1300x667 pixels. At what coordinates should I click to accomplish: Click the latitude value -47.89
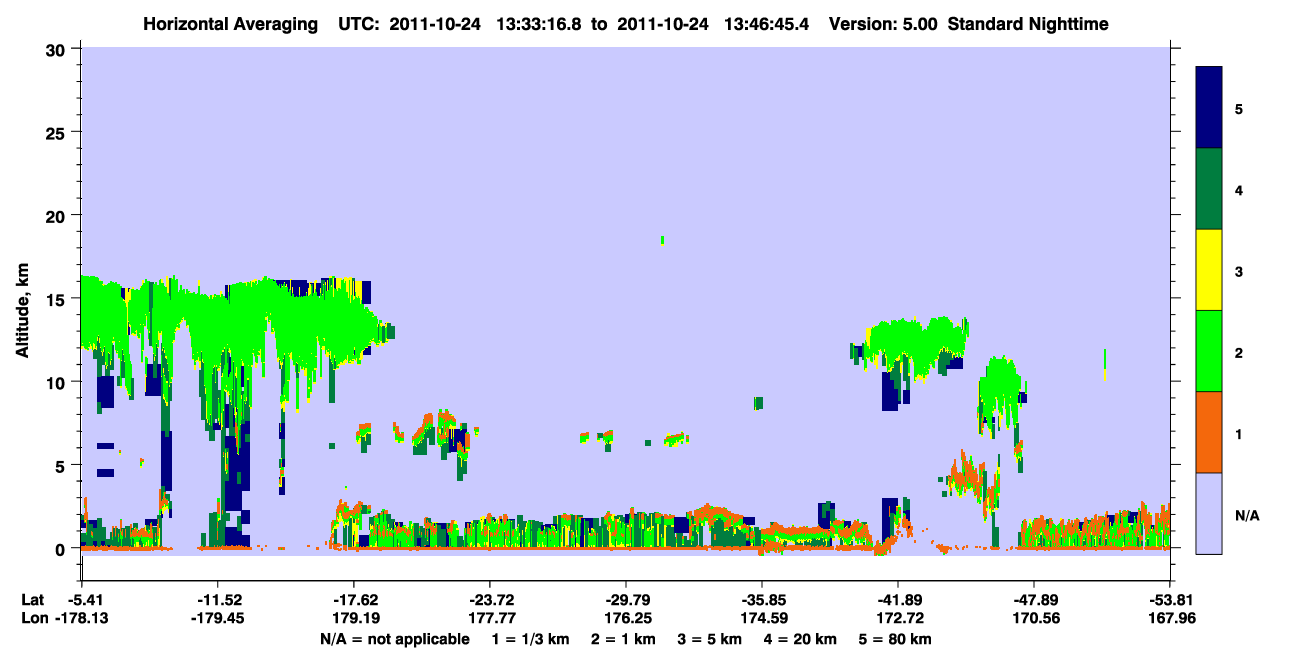pos(1034,600)
